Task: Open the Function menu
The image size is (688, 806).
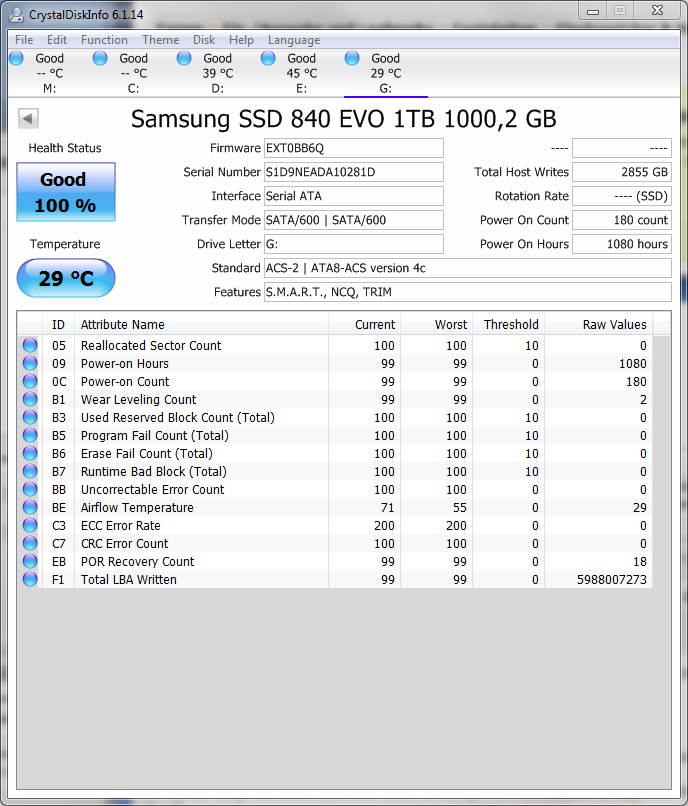Action: [104, 40]
